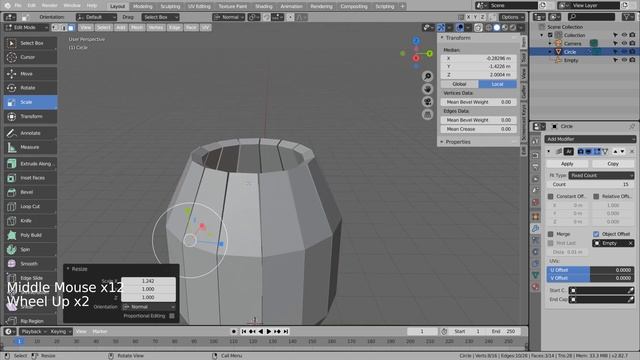Click the Copy modifier button
This screenshot has width=640, height=360.
613,164
